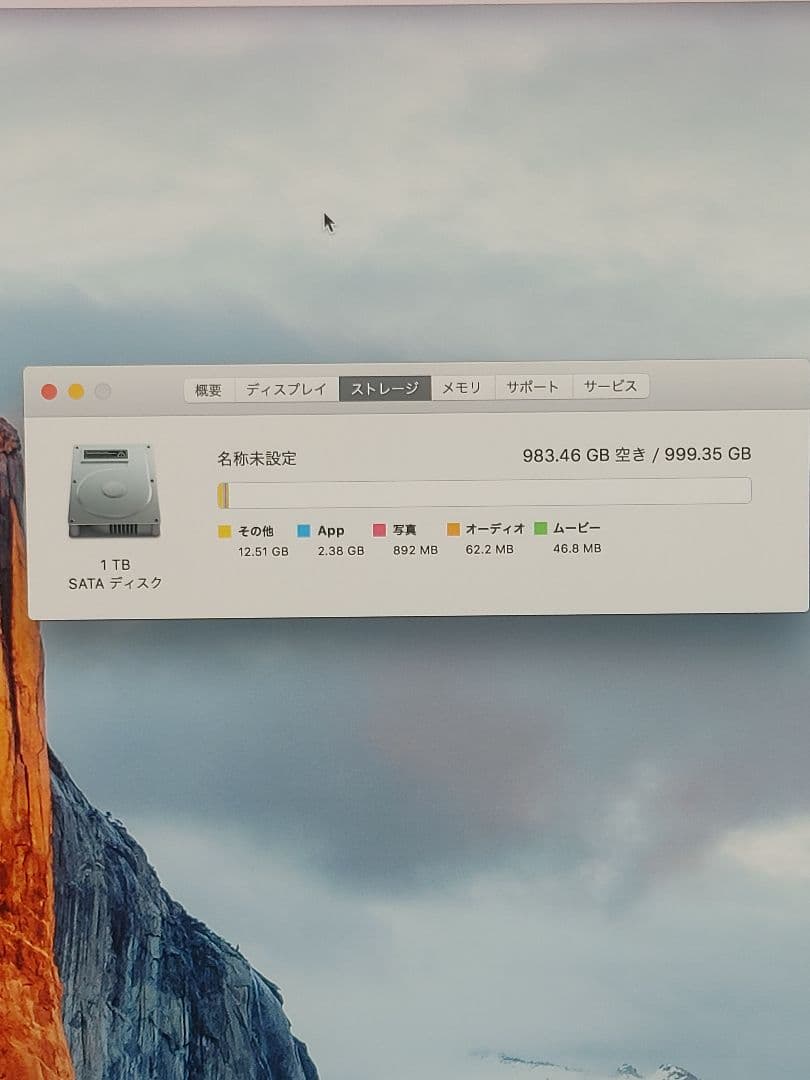This screenshot has height=1080, width=810.
Task: Click the pink 写真 category icon
Action: point(378,530)
